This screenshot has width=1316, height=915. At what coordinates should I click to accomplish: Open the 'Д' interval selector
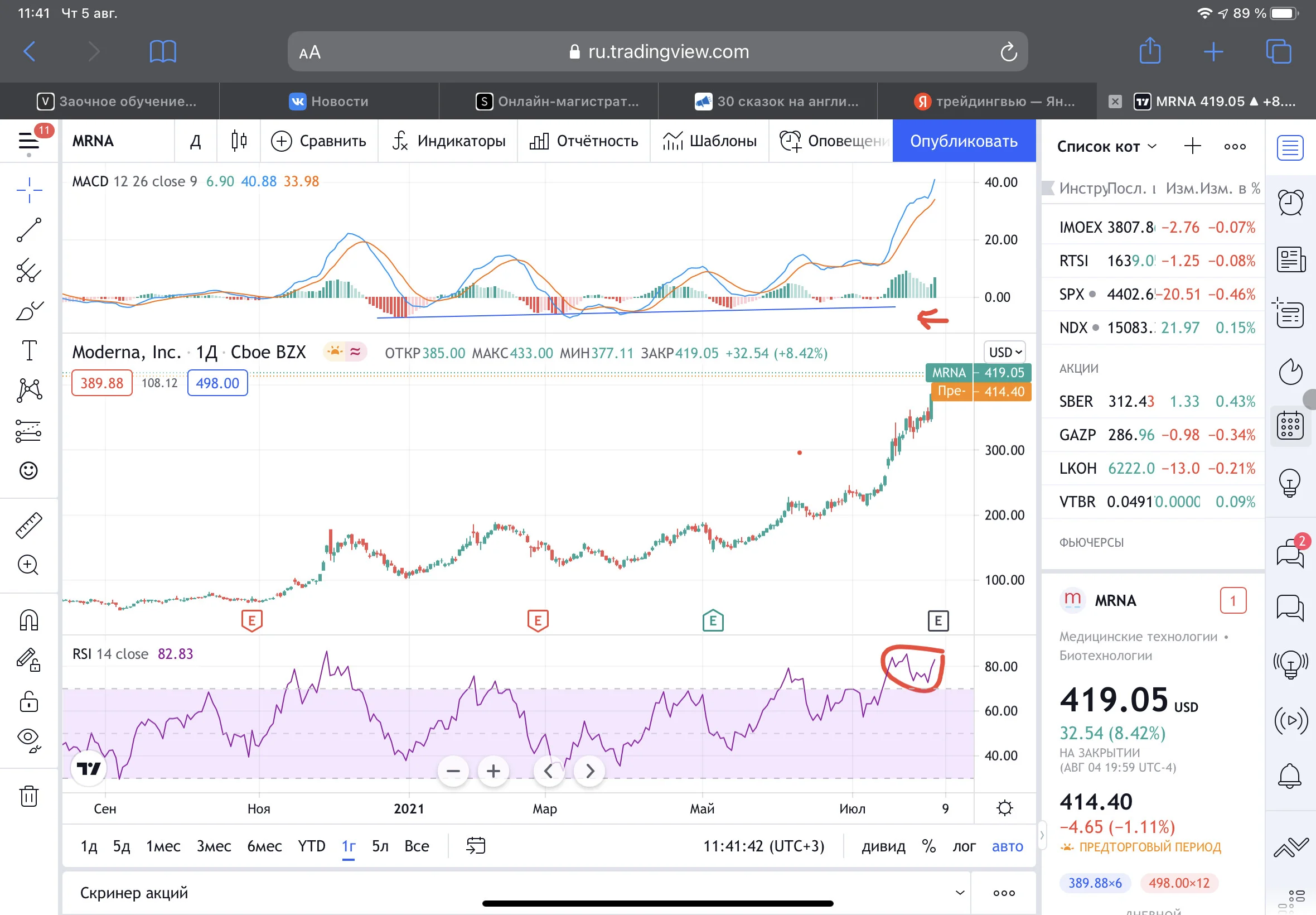coord(195,141)
